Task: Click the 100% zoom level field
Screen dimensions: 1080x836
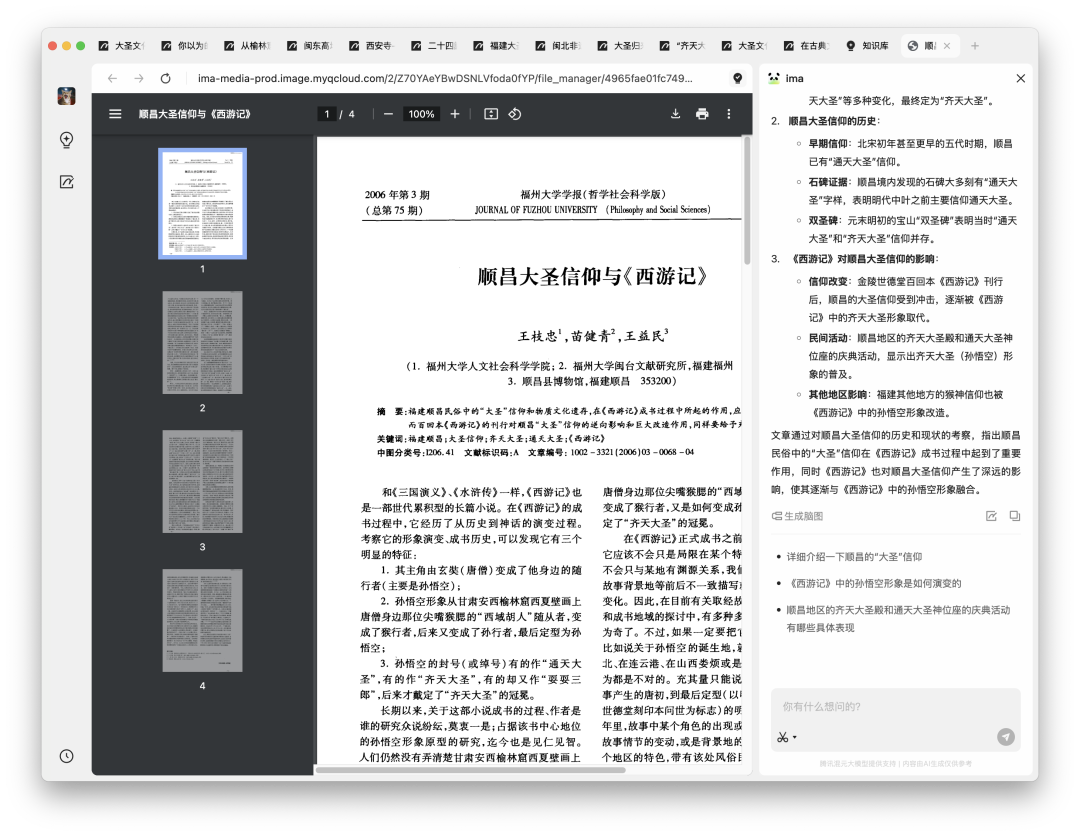Action: (421, 114)
